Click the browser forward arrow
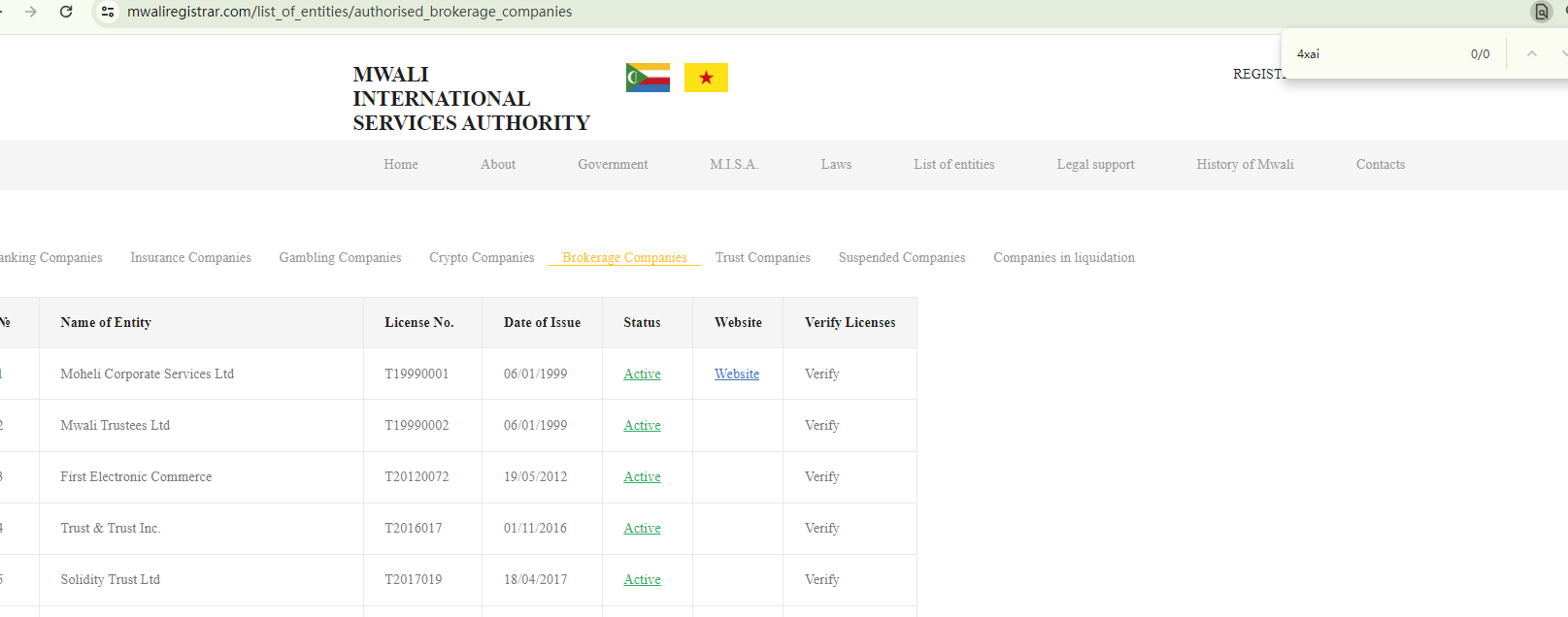Screen dimensions: 1568x617 pos(31,12)
